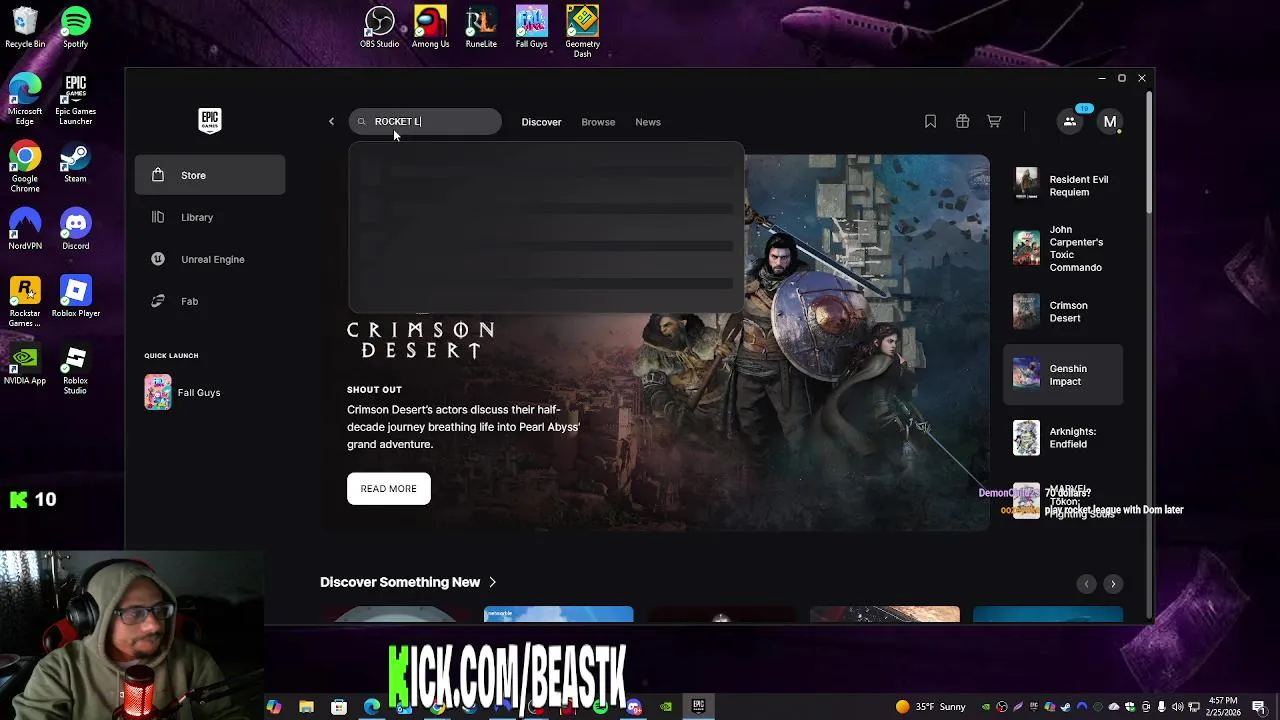
Task: Select John Carpenter's Toxic Commando entry
Action: coord(1063,248)
